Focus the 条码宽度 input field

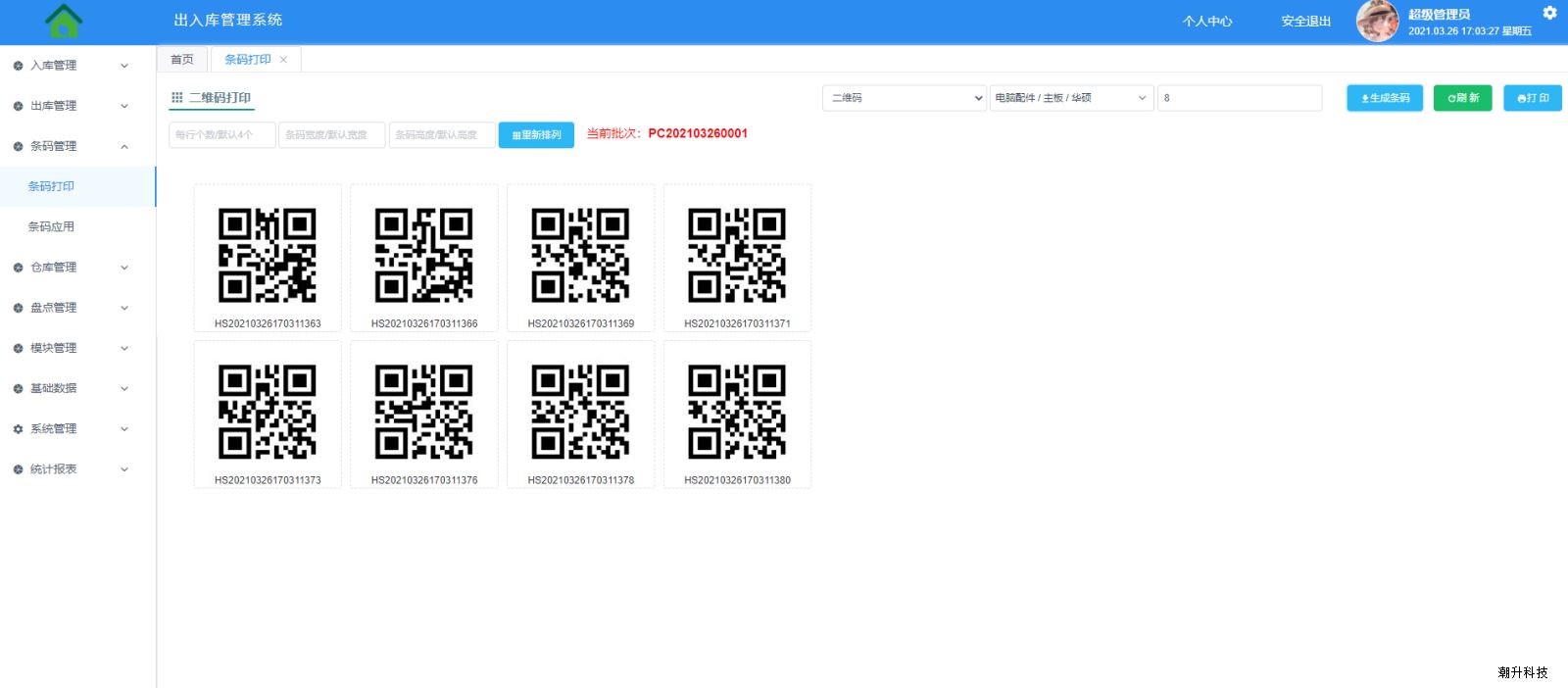(332, 135)
